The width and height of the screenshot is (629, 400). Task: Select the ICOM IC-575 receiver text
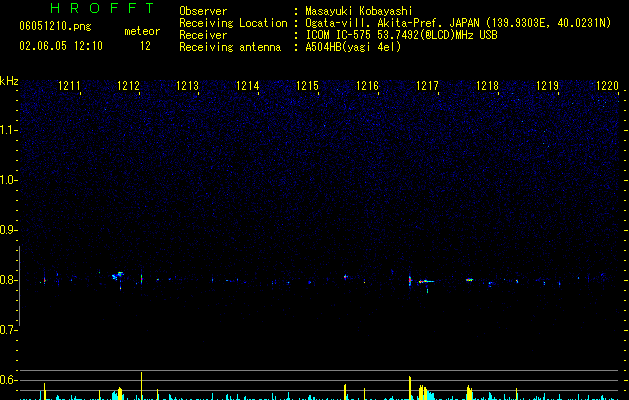point(402,35)
